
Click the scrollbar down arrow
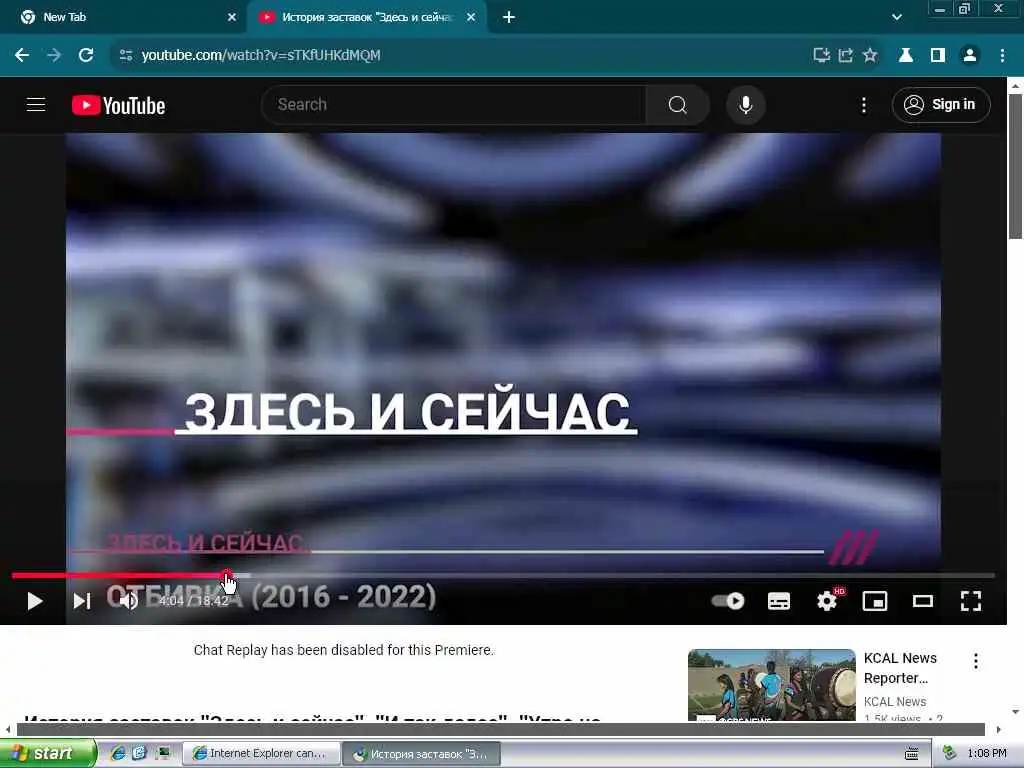click(x=1015, y=712)
